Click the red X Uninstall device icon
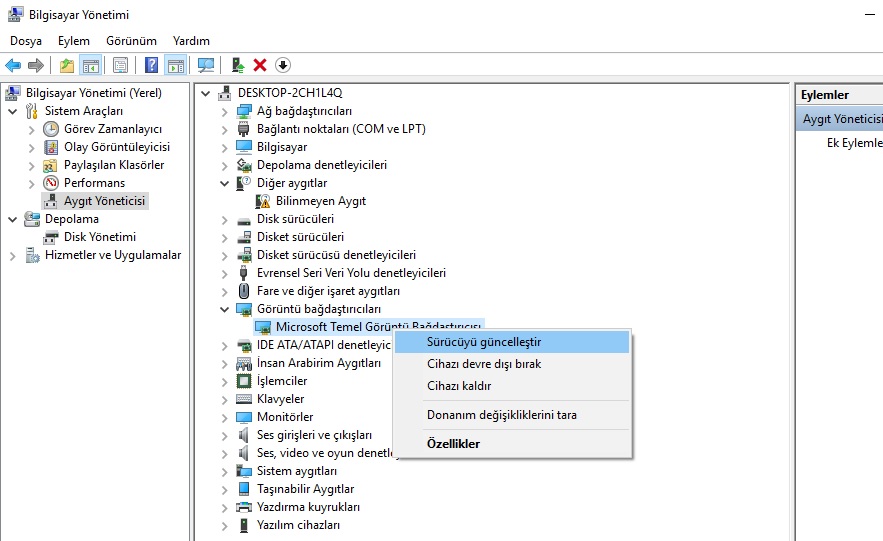 (x=260, y=65)
